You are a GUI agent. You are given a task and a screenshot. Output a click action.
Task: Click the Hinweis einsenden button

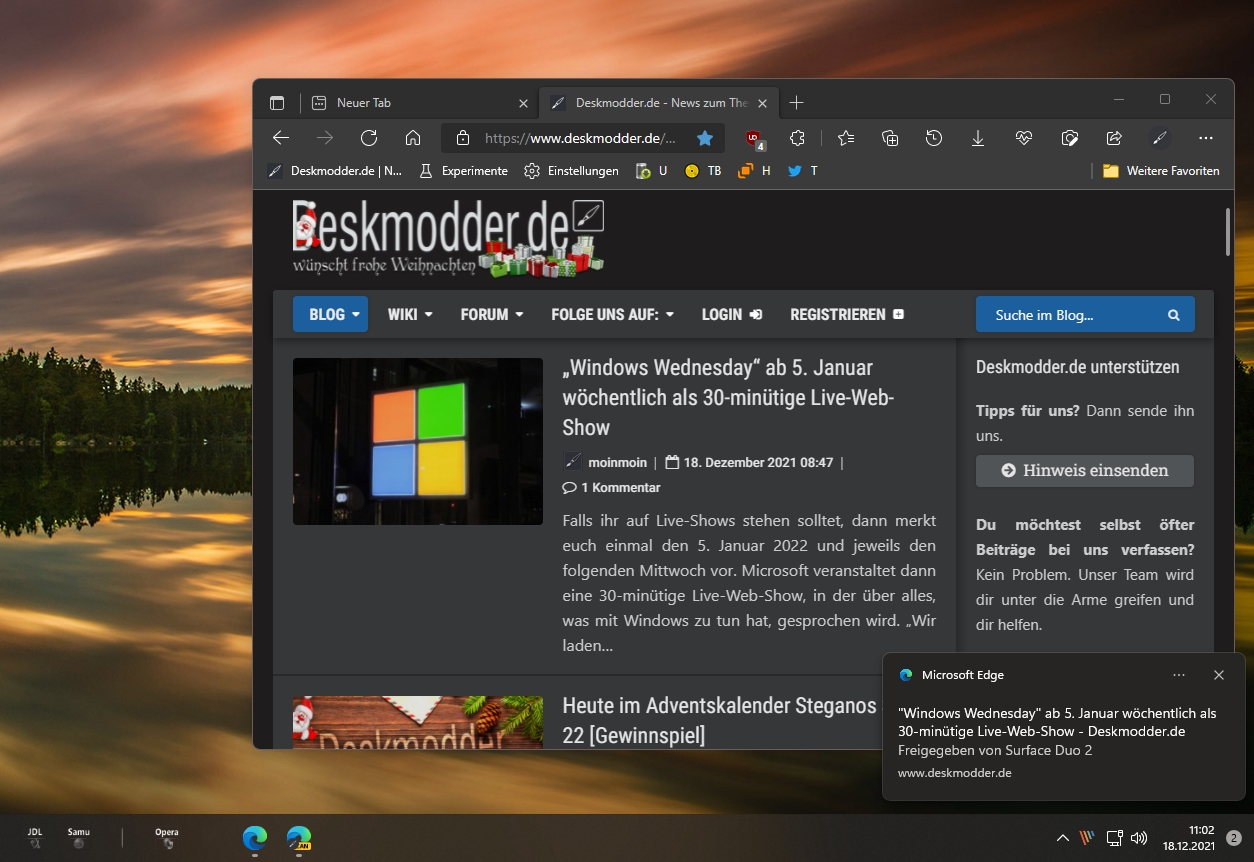click(x=1085, y=470)
